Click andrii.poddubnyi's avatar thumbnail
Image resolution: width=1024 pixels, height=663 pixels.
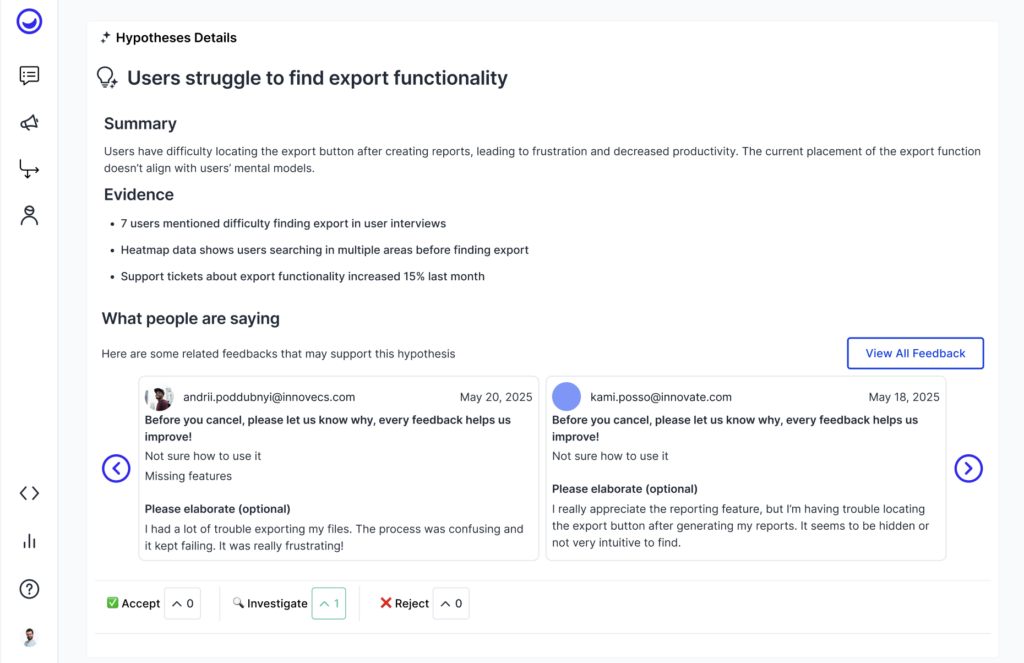click(159, 398)
